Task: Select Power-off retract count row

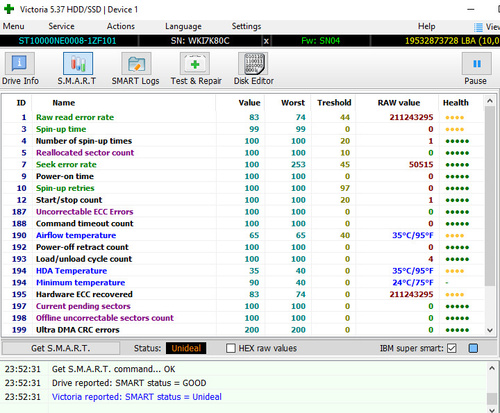Action: (243, 247)
